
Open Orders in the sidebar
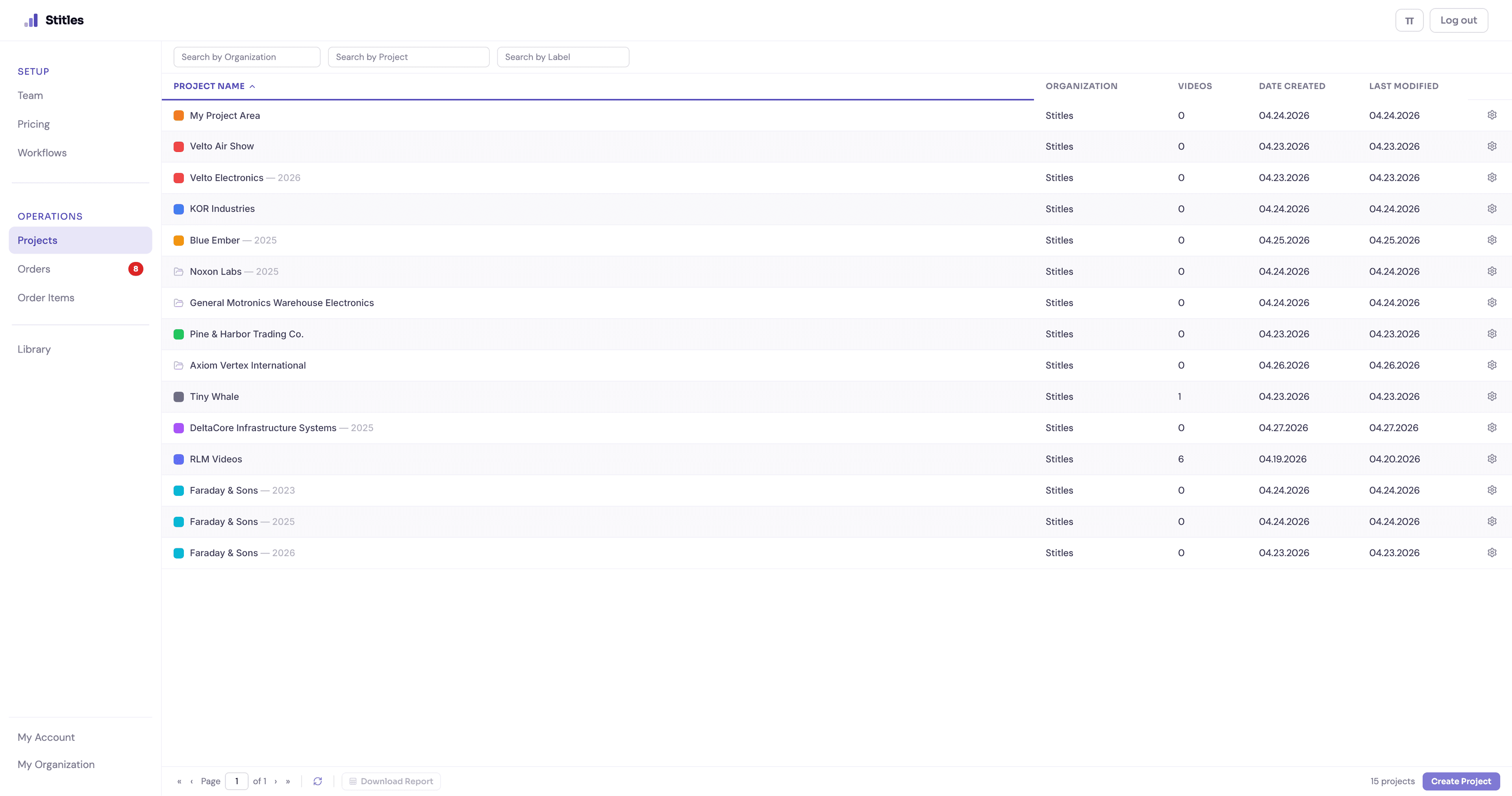(33, 269)
